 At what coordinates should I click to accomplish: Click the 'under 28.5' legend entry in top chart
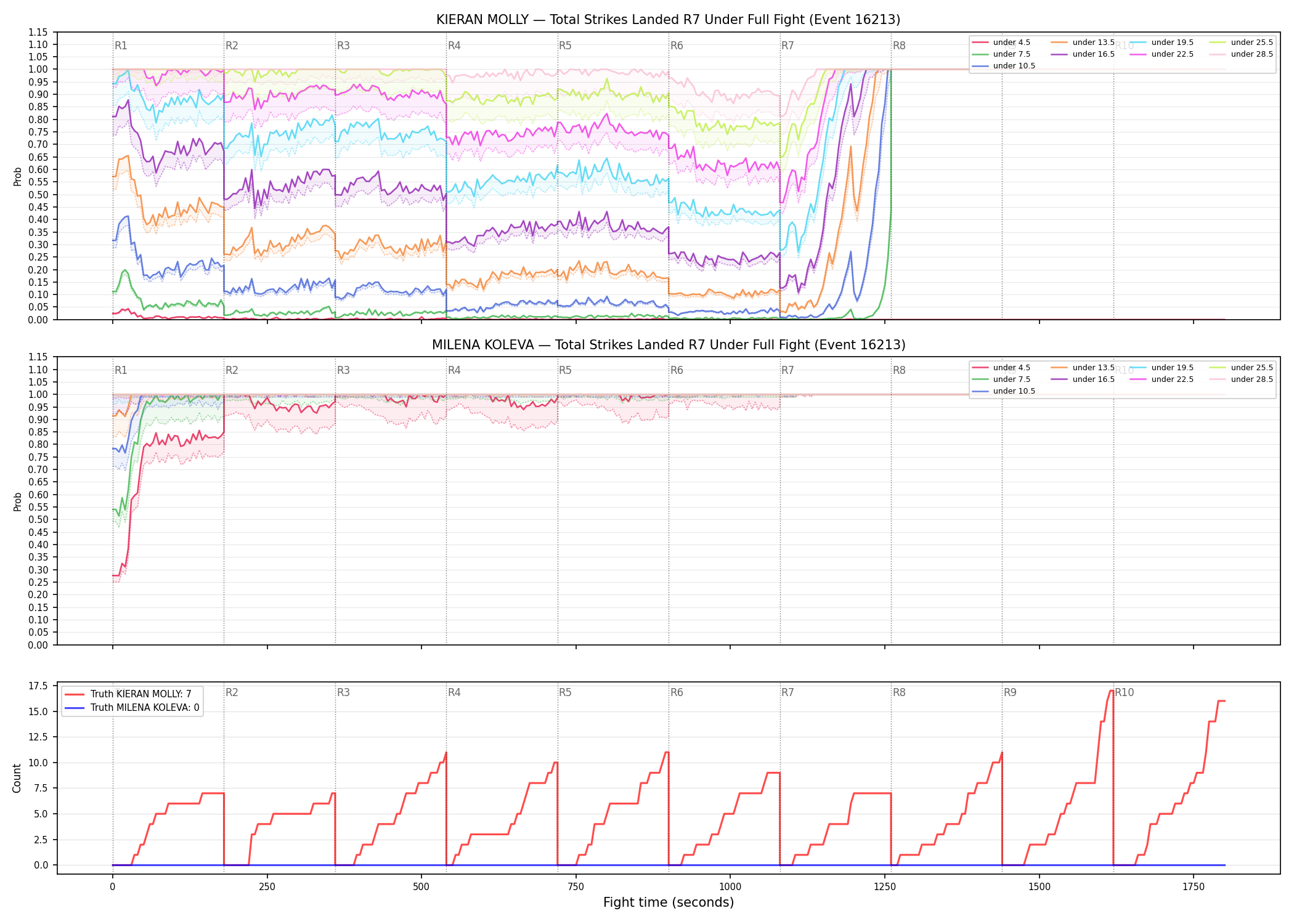1241,54
